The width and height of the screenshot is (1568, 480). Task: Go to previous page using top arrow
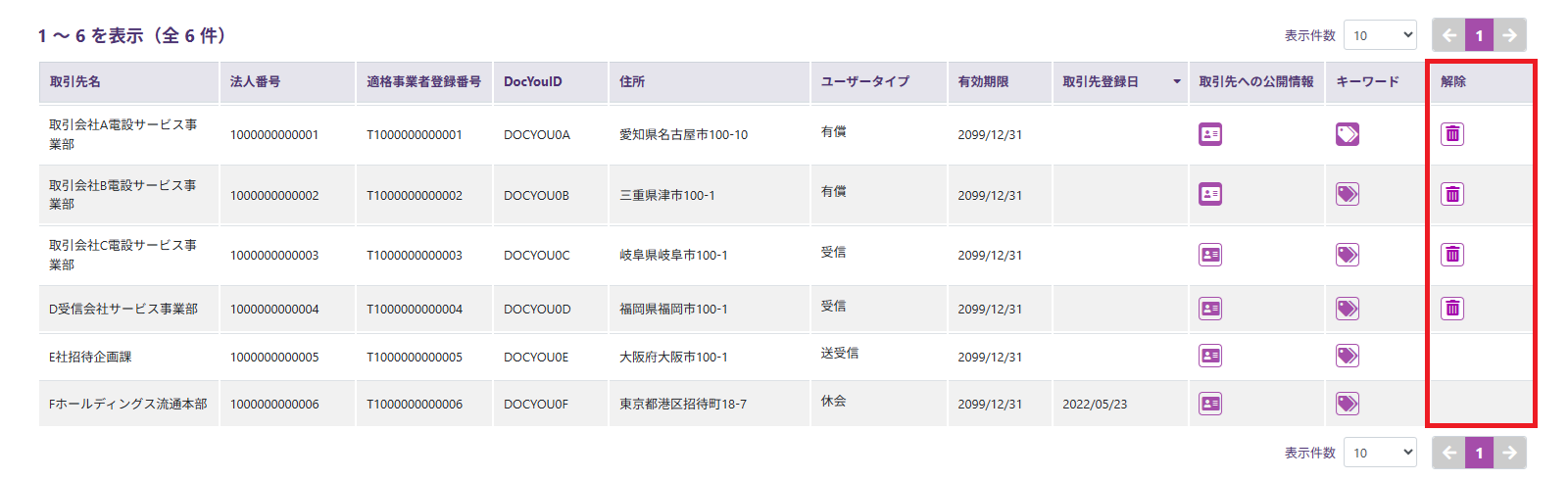(x=1449, y=35)
